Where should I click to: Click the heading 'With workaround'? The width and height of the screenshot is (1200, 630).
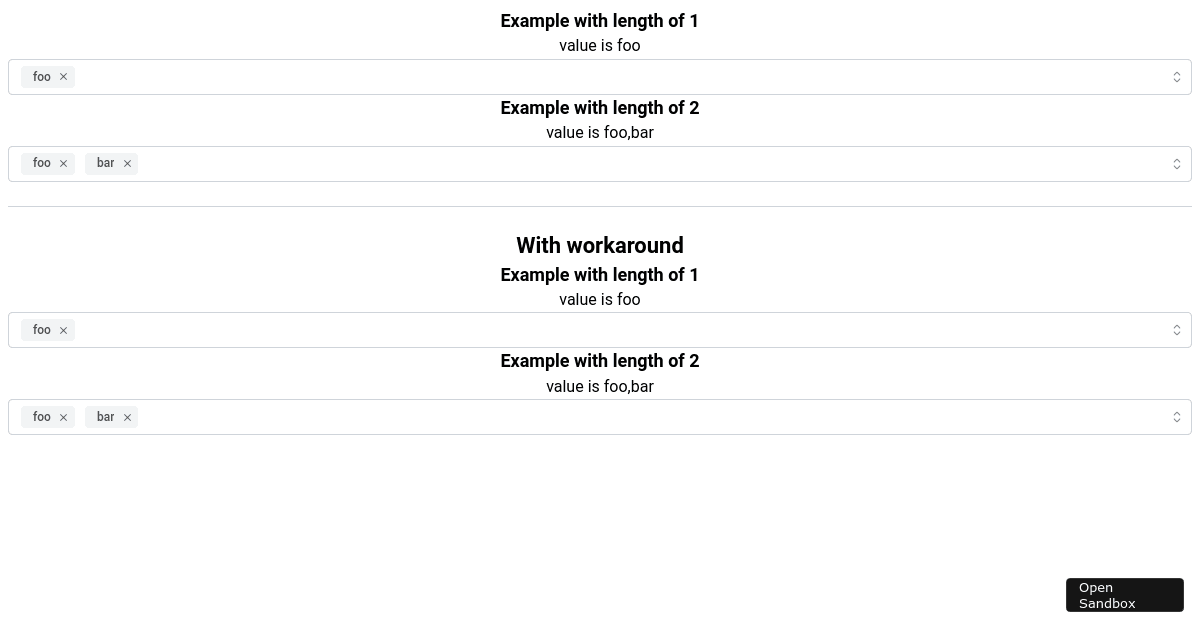599,245
